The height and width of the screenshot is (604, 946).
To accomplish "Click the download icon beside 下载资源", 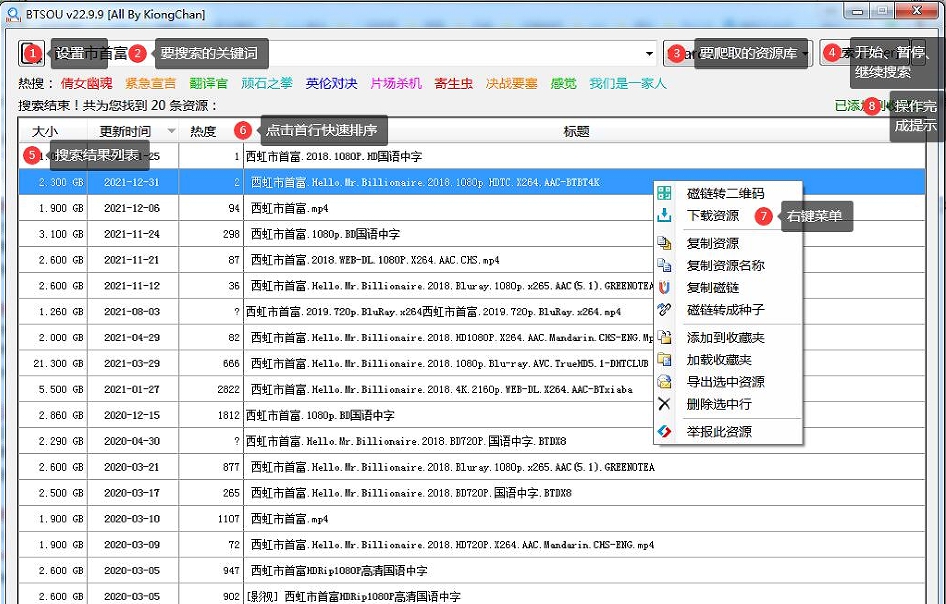I will pos(664,215).
